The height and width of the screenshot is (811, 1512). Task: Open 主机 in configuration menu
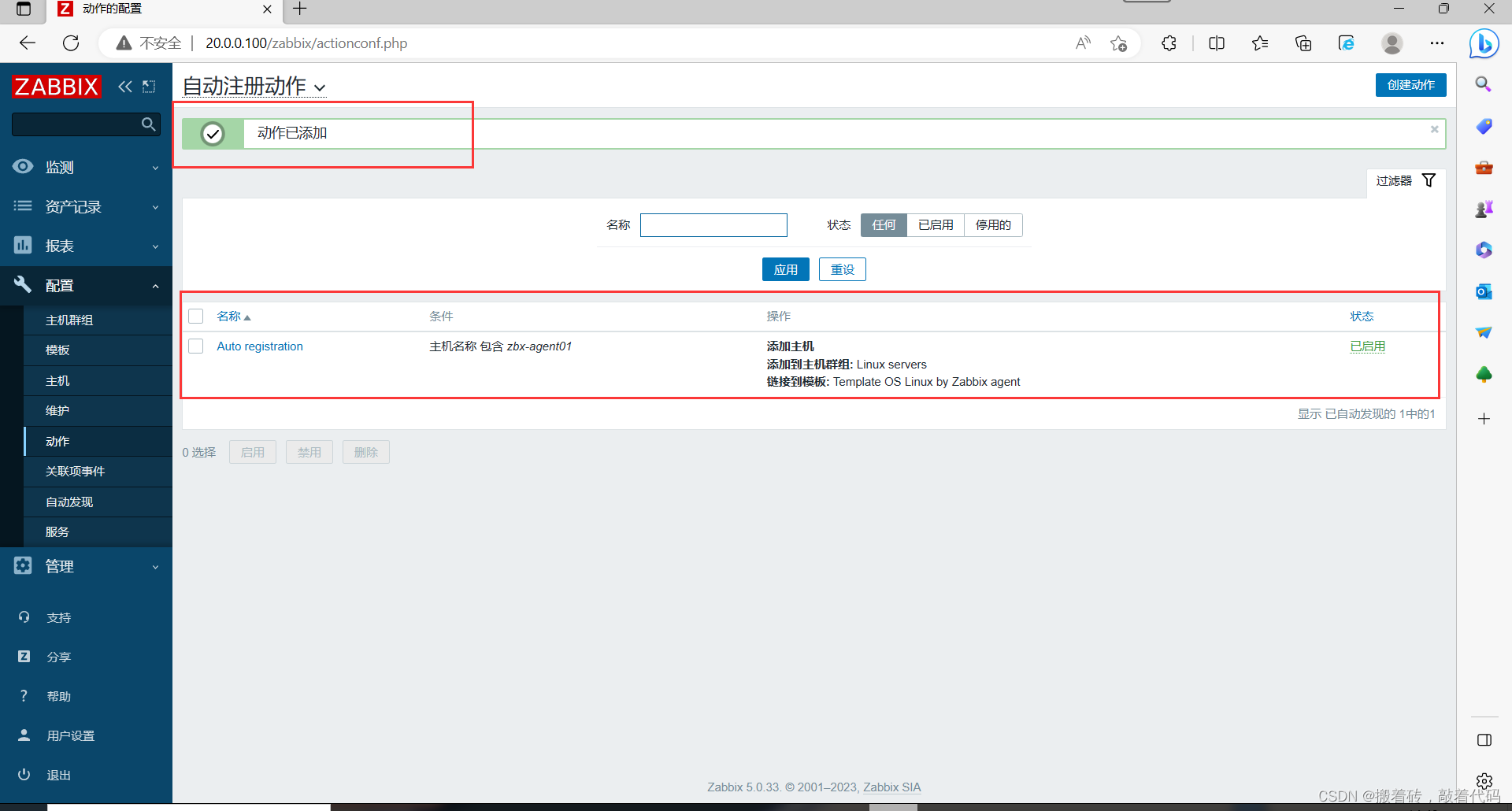pos(98,381)
